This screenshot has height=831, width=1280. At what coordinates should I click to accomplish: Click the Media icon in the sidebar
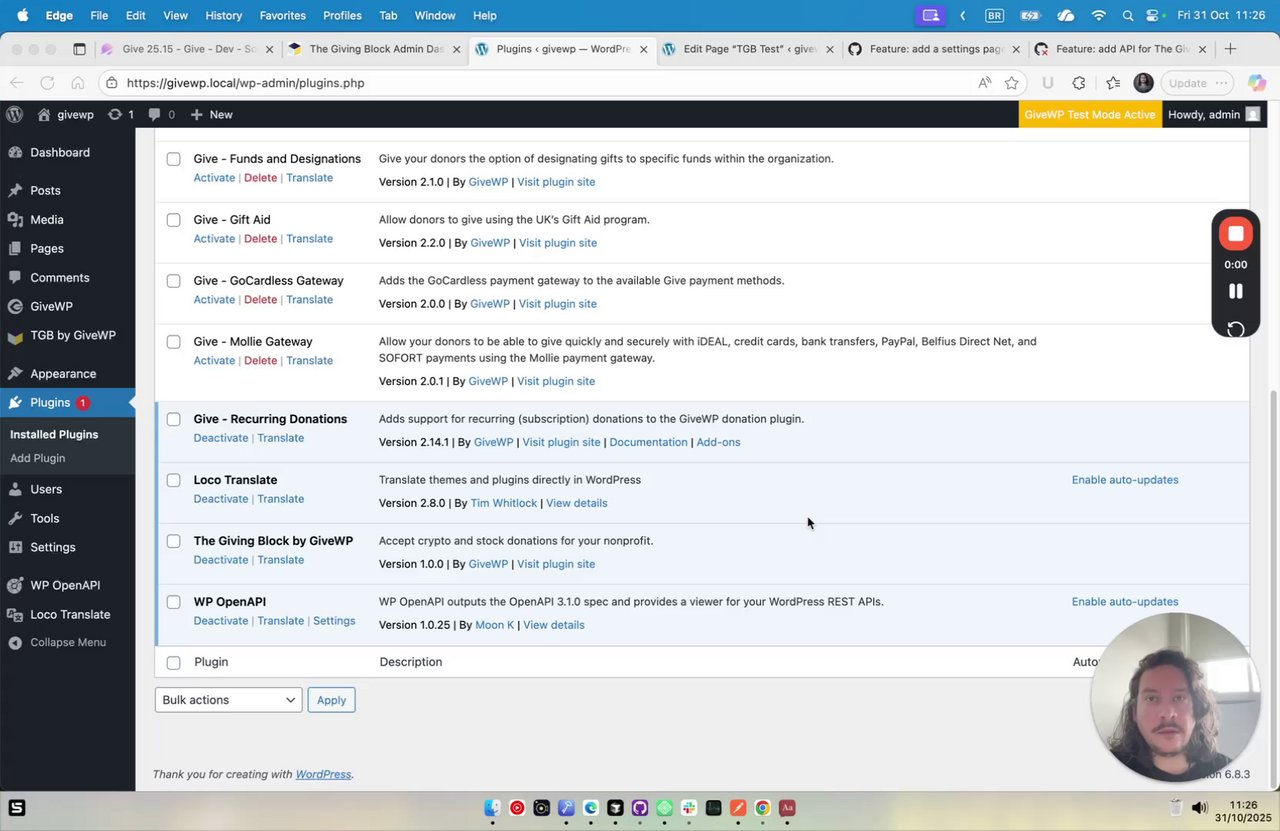coord(15,219)
